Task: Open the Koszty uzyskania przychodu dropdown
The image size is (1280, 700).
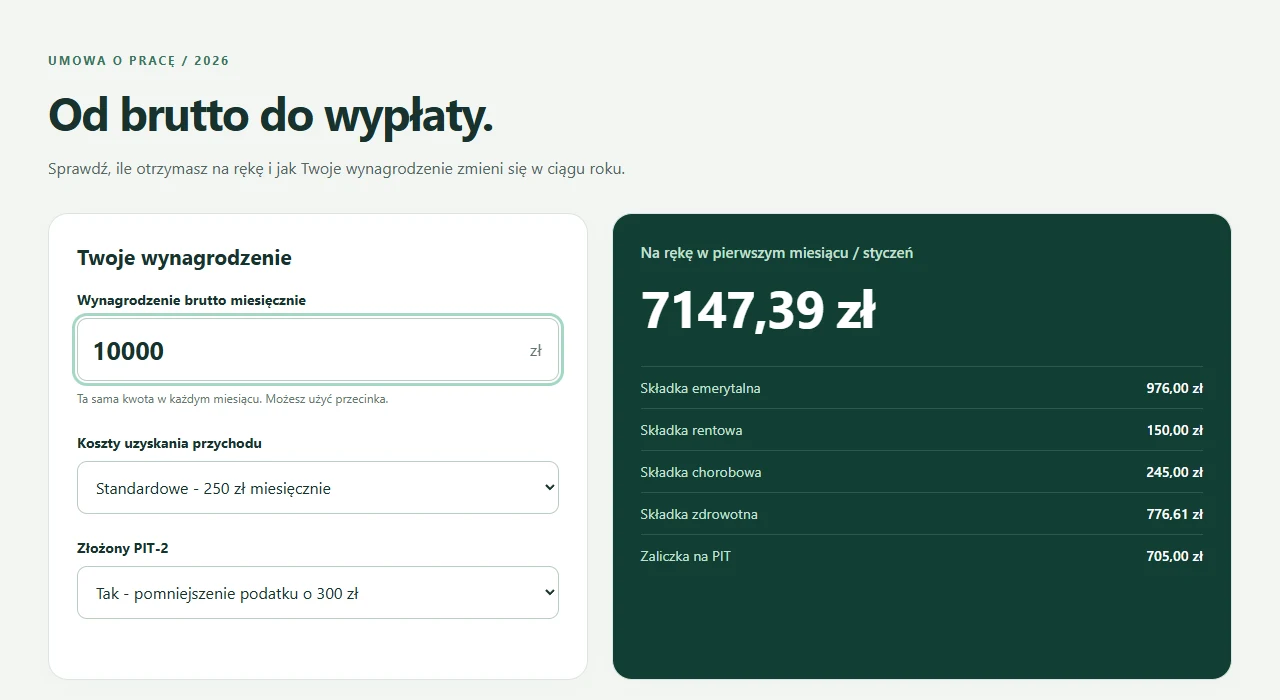Action: coord(317,488)
